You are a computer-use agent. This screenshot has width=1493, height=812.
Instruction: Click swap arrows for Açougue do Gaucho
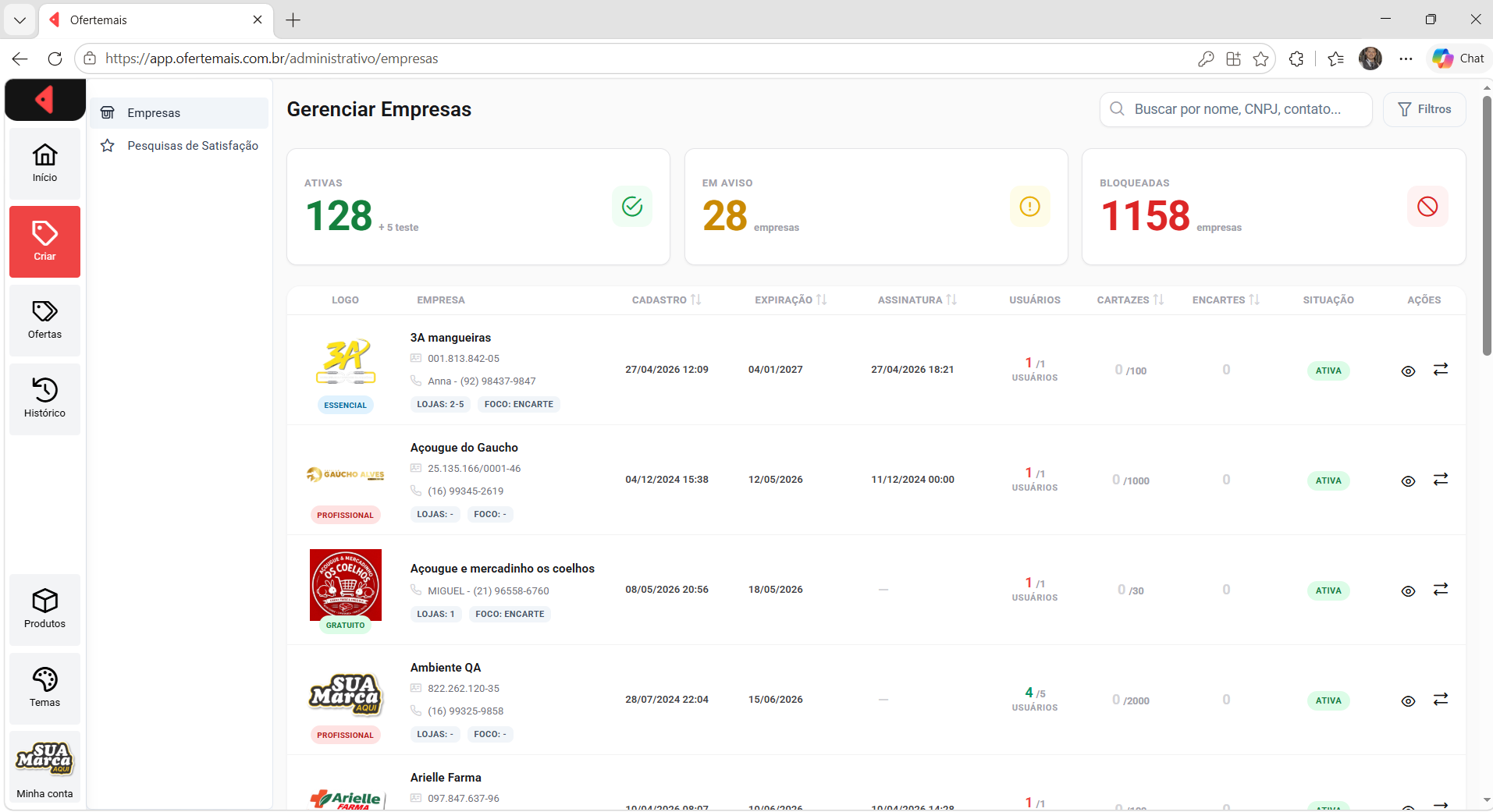pos(1441,479)
